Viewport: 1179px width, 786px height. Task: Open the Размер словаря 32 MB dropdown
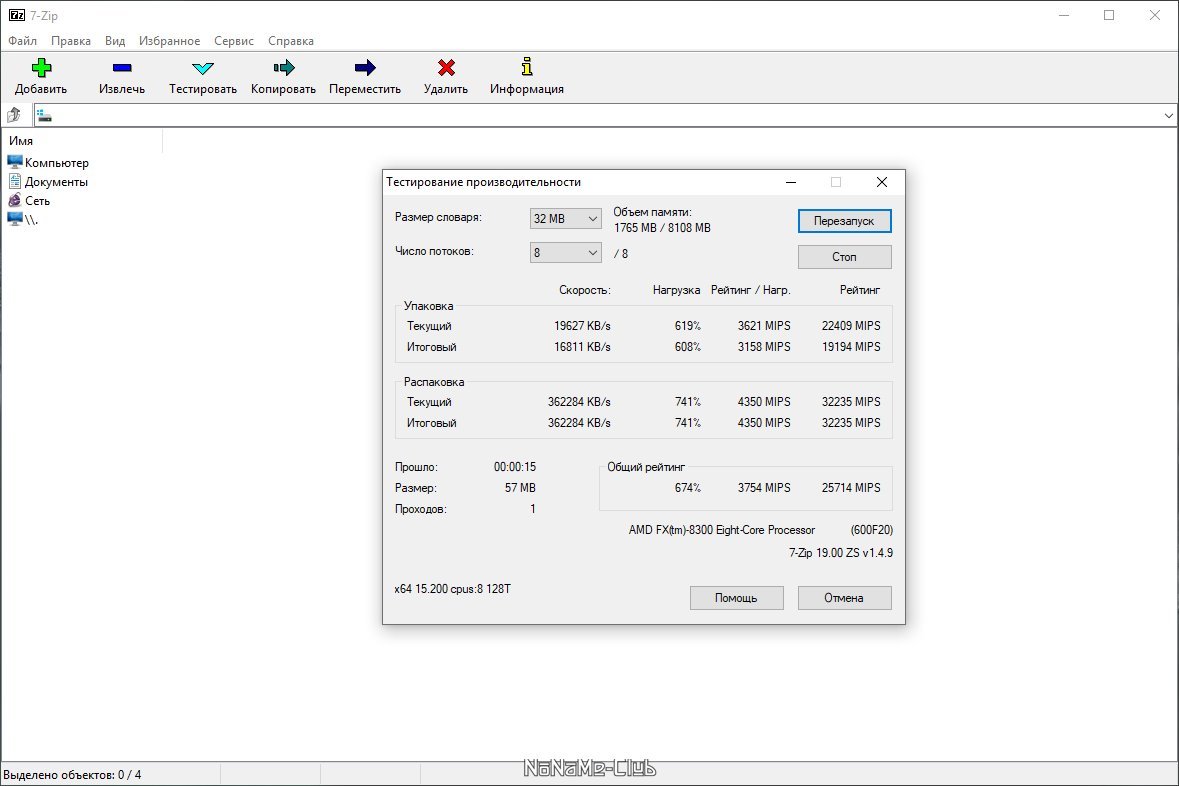[565, 219]
